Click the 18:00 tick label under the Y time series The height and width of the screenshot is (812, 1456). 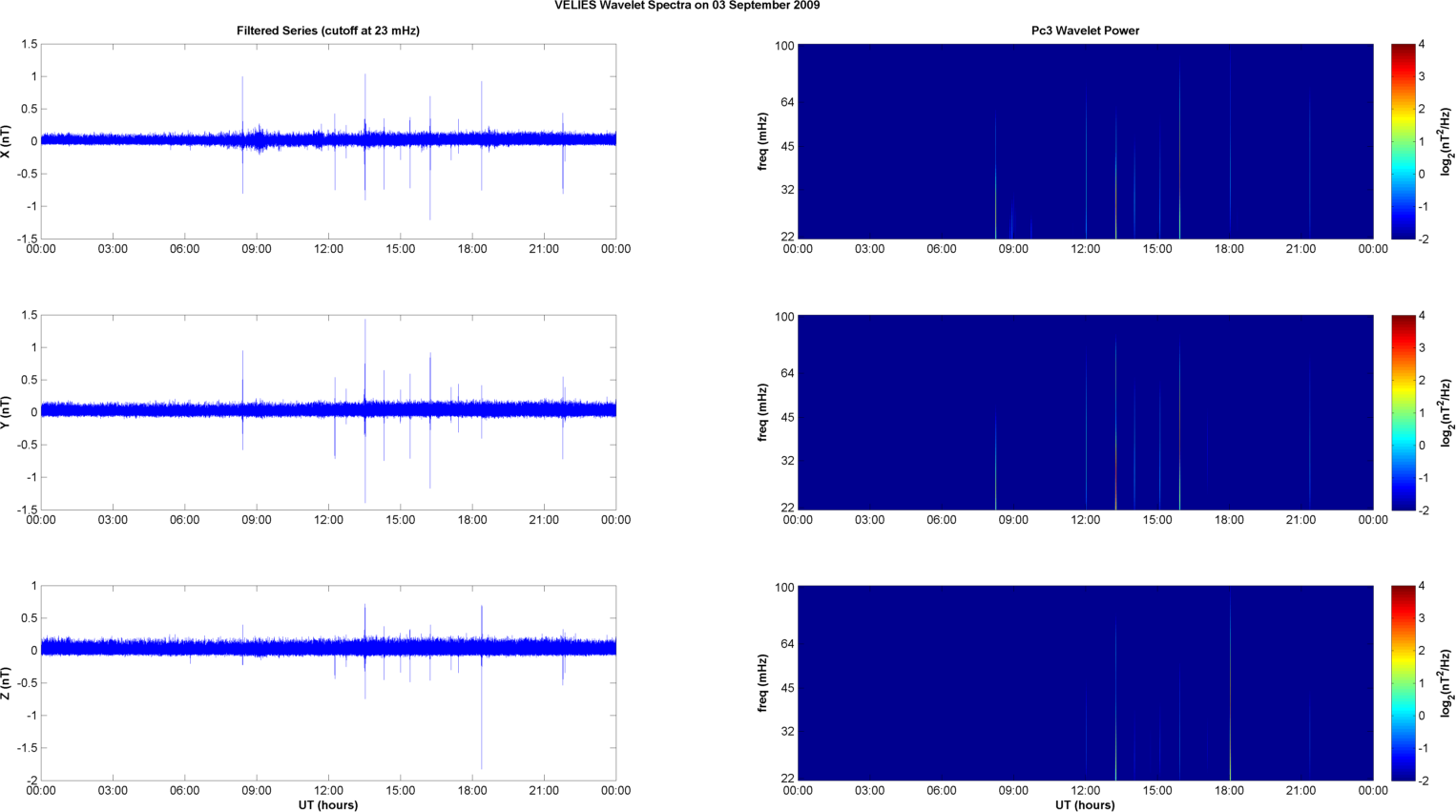472,520
